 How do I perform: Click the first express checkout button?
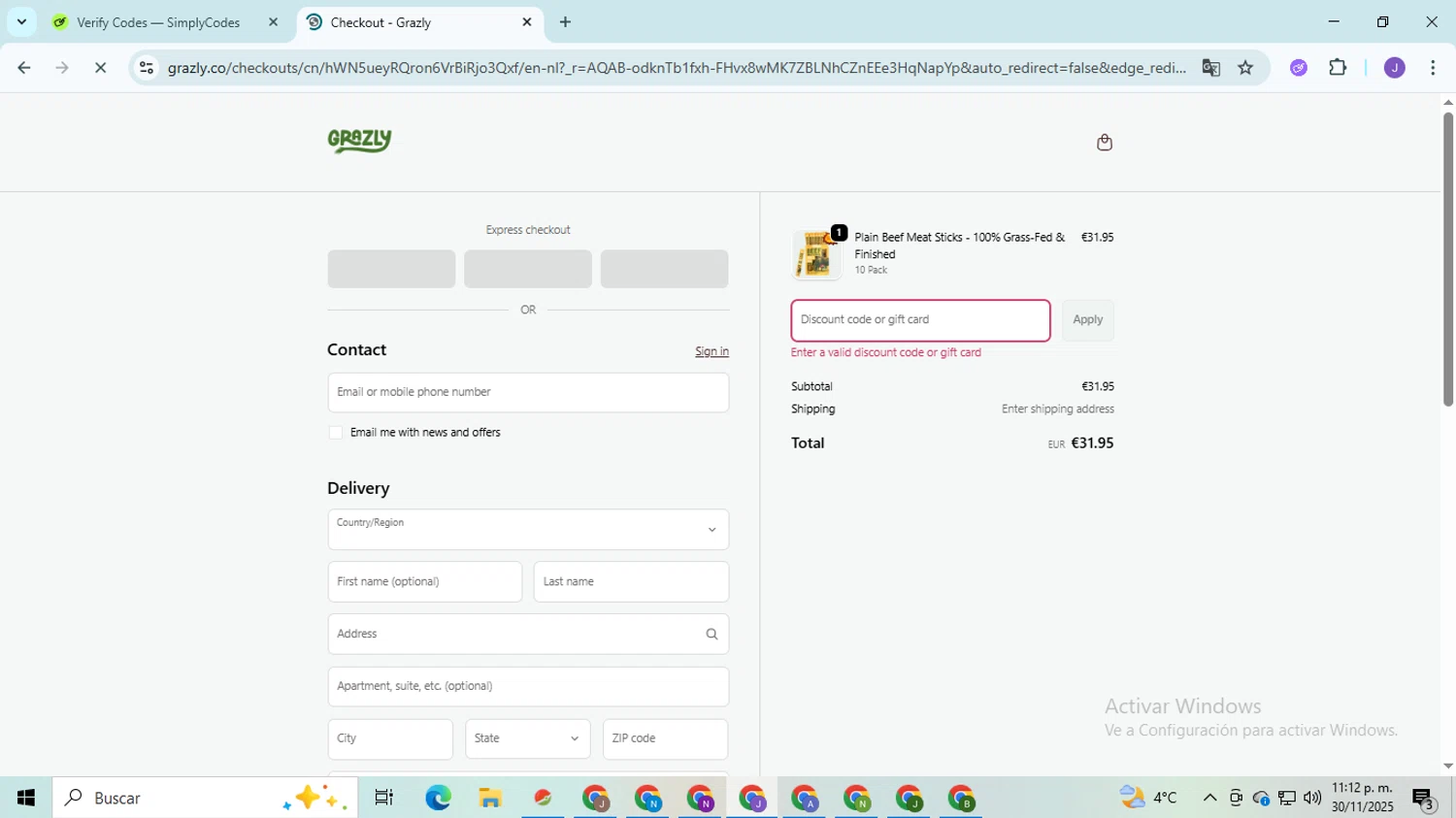point(391,269)
